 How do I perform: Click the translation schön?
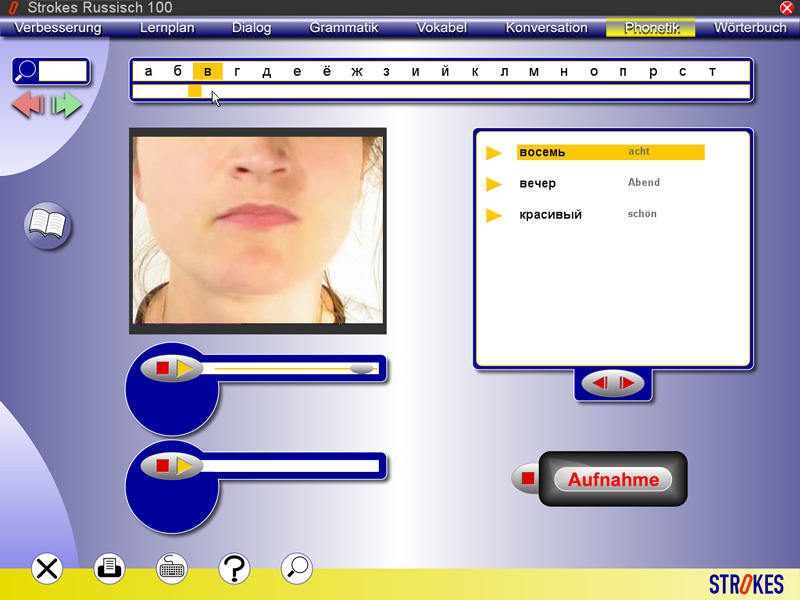pos(642,214)
